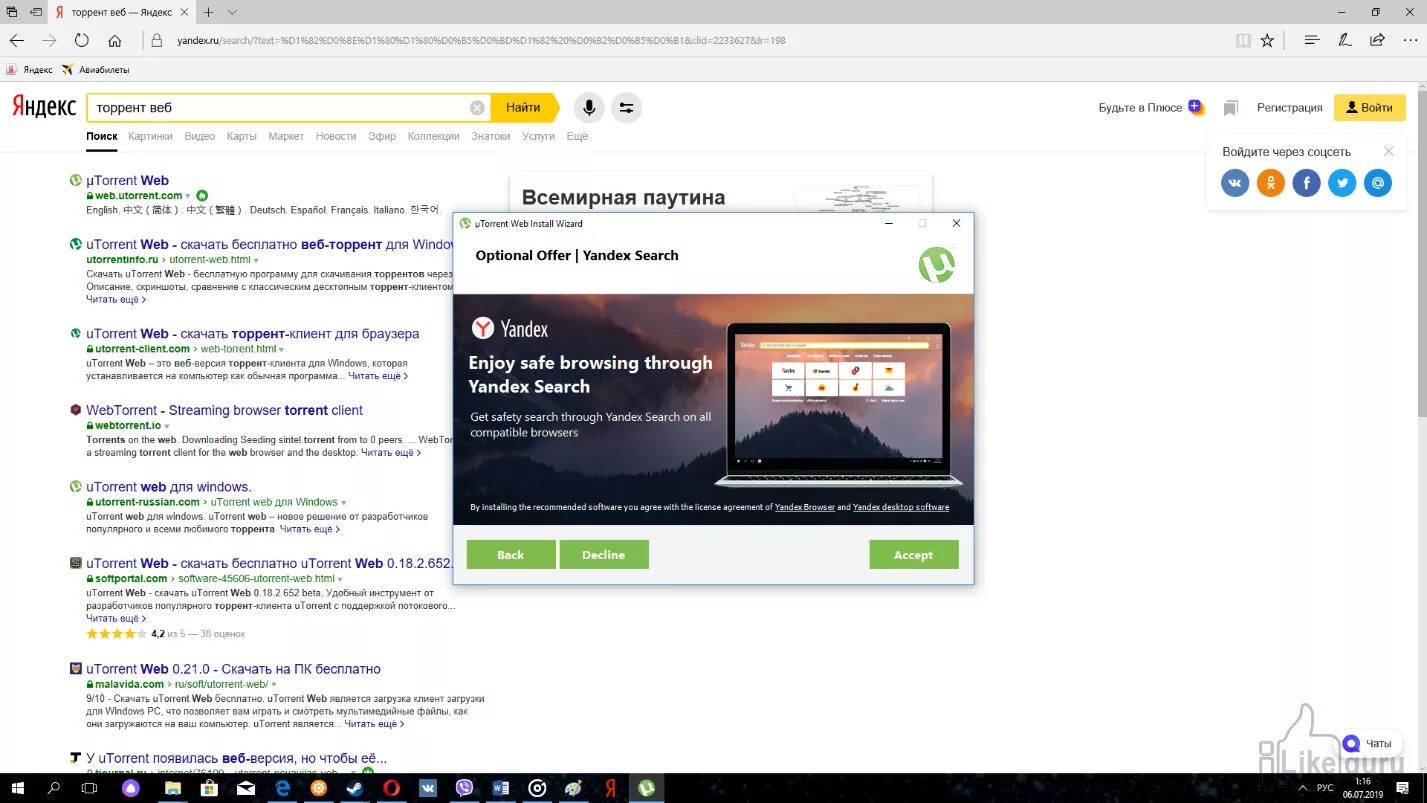
Task: Sign in with the Odnoklassniki icon
Action: tap(1270, 183)
